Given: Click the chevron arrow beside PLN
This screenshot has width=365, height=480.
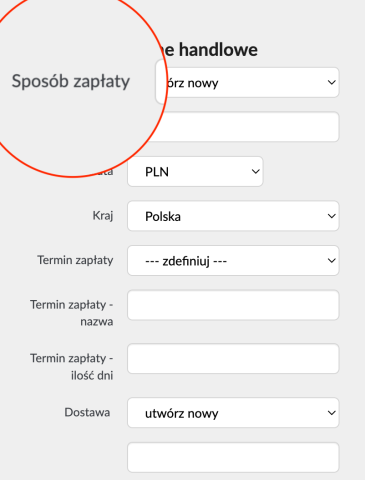Looking at the screenshot, I should point(255,172).
